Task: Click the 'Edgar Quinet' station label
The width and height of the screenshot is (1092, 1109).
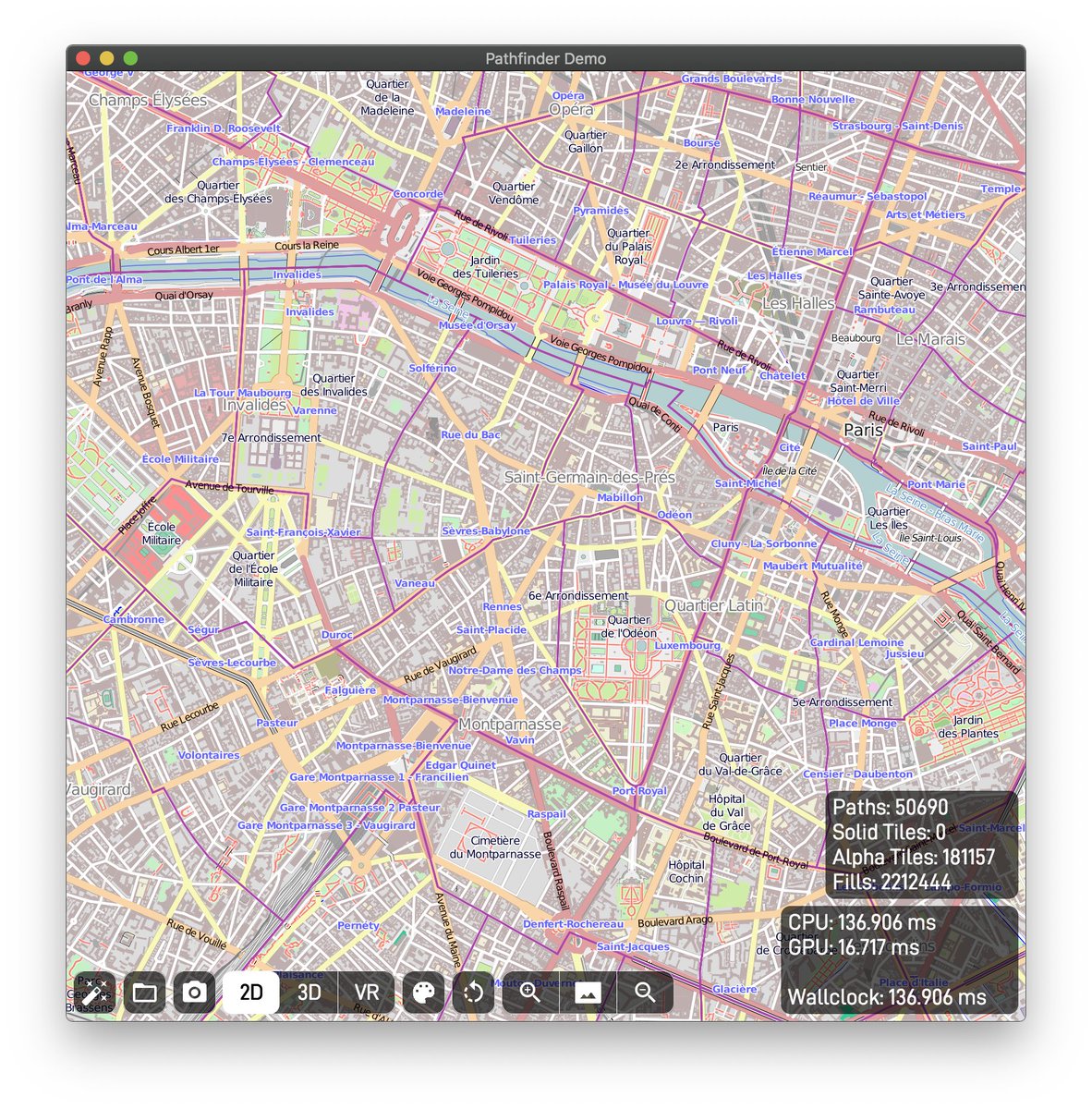Action: pyautogui.click(x=461, y=765)
